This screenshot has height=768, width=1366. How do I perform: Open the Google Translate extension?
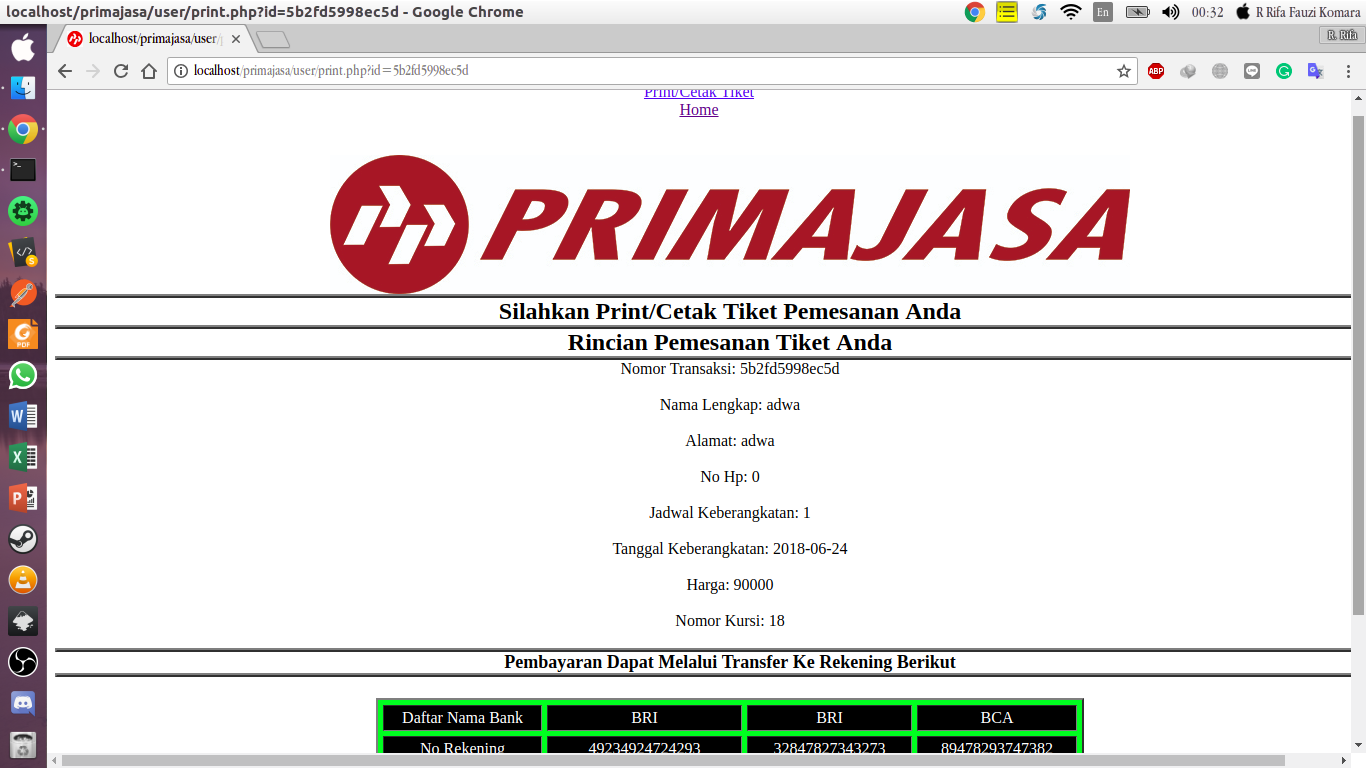click(x=1316, y=71)
